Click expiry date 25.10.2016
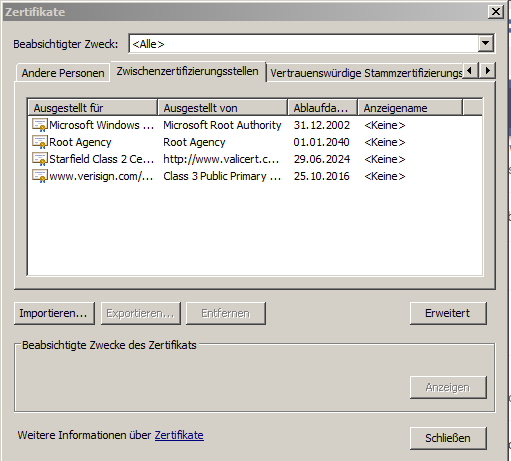The height and width of the screenshot is (461, 511). pyautogui.click(x=322, y=176)
